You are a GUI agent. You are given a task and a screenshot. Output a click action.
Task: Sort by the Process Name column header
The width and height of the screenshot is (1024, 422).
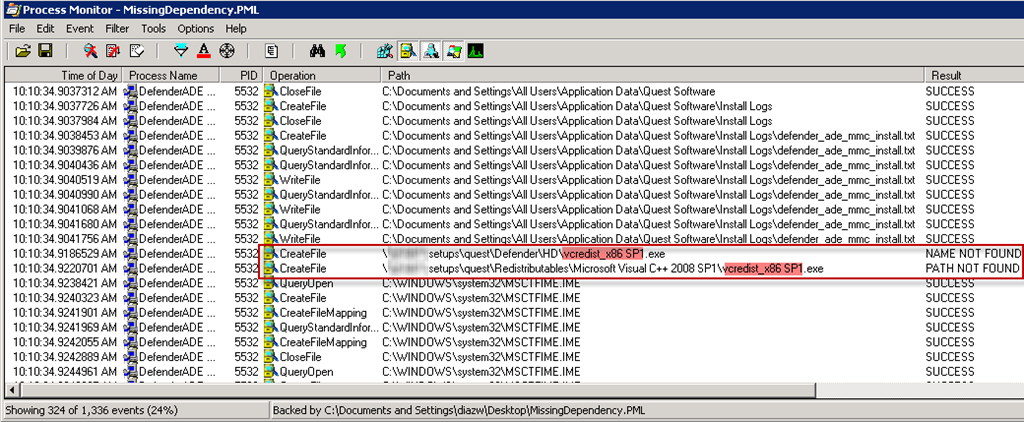[162, 75]
